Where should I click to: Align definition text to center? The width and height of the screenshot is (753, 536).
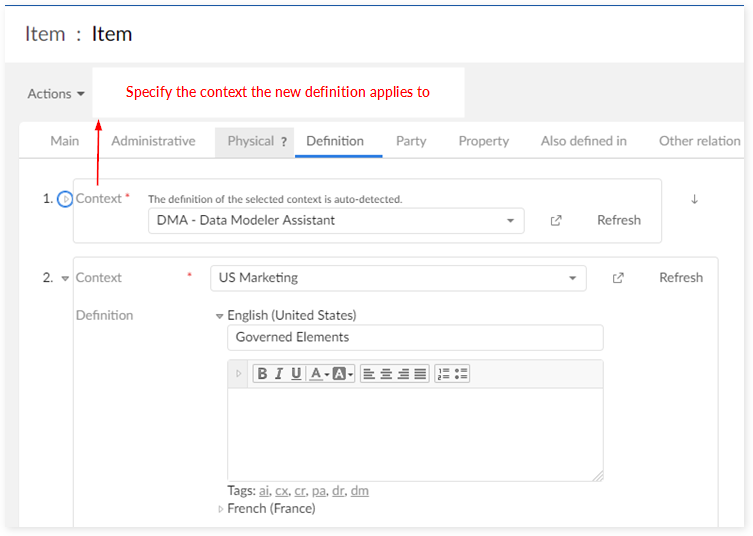point(386,374)
